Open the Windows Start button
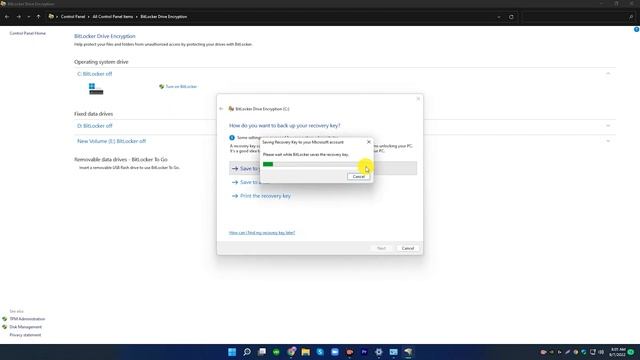The height and width of the screenshot is (360, 640). [x=232, y=352]
